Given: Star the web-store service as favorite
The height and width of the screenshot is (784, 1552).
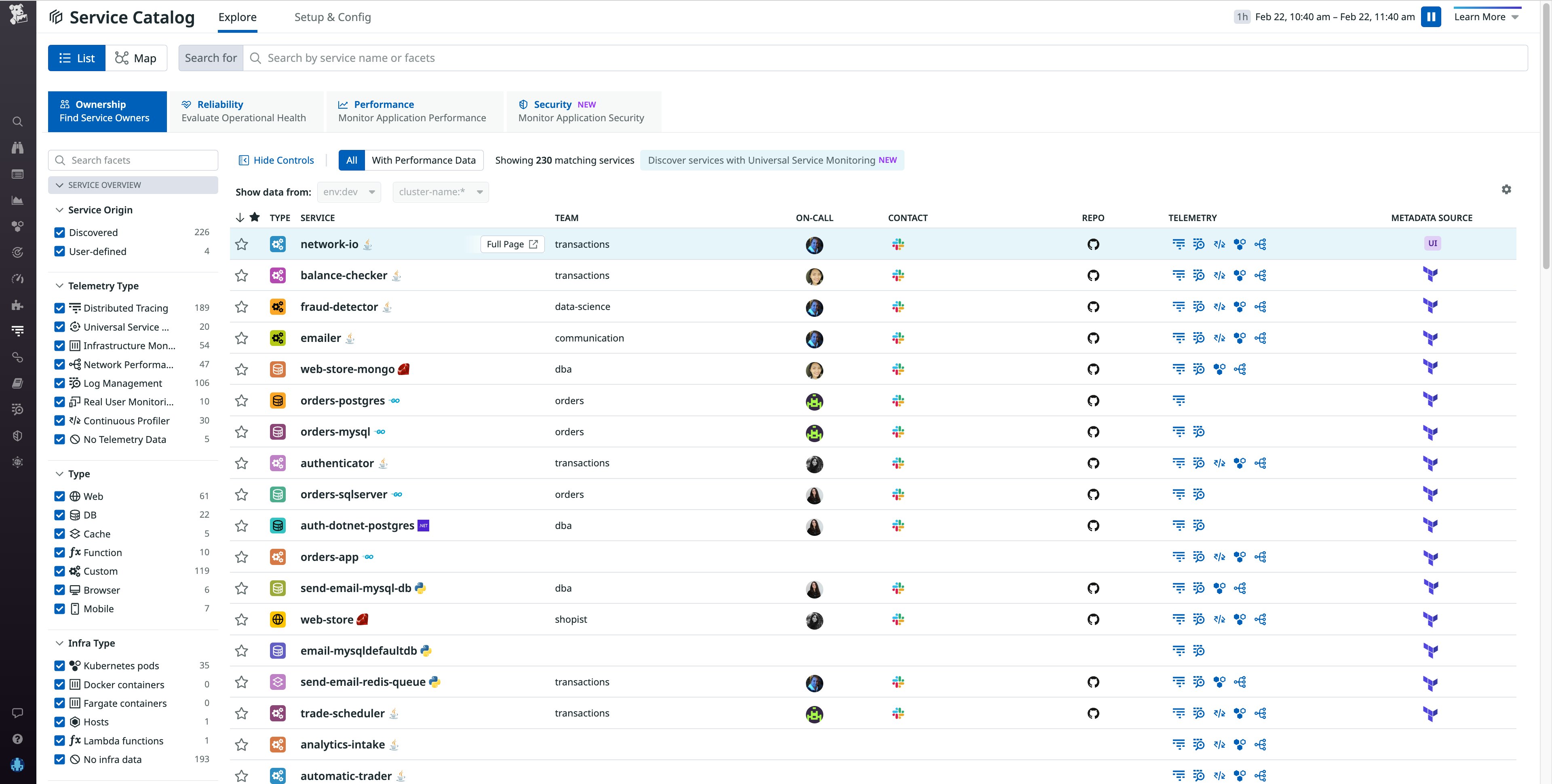Looking at the screenshot, I should point(242,619).
